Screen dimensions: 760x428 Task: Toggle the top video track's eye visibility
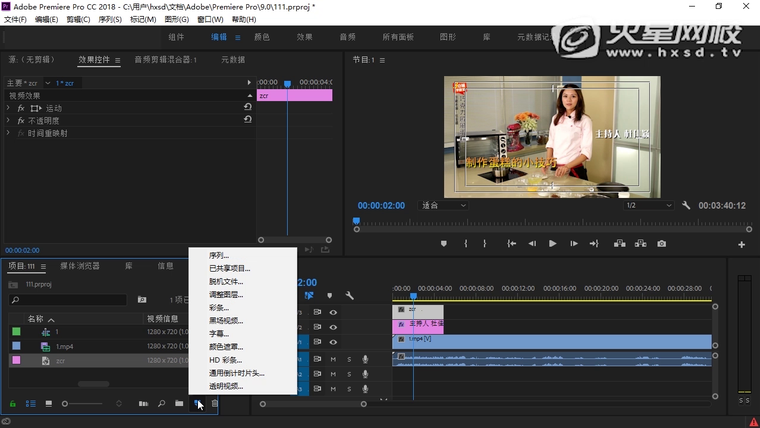(333, 312)
